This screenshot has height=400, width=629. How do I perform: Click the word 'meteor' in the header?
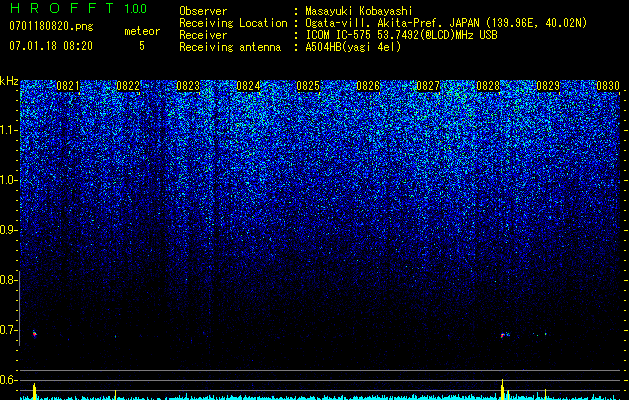tap(142, 31)
